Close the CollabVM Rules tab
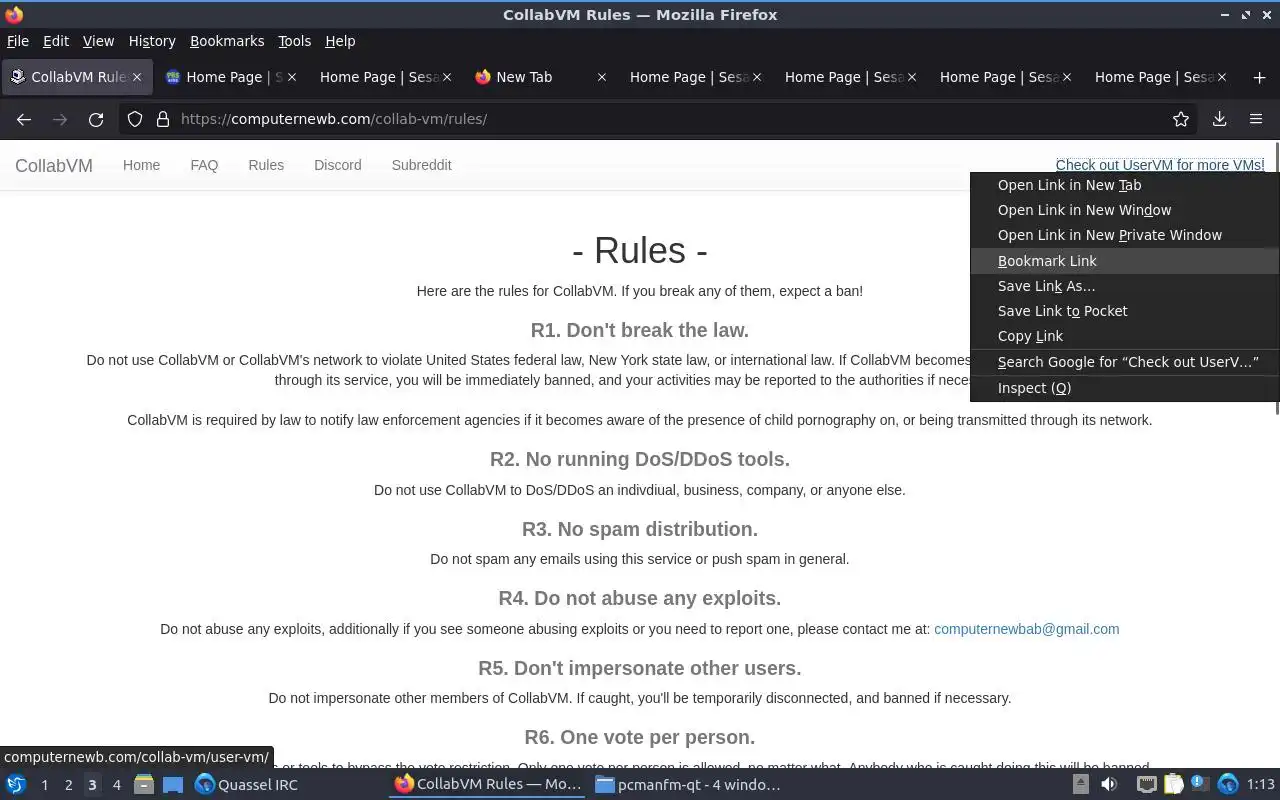The image size is (1280, 800). coord(137,77)
